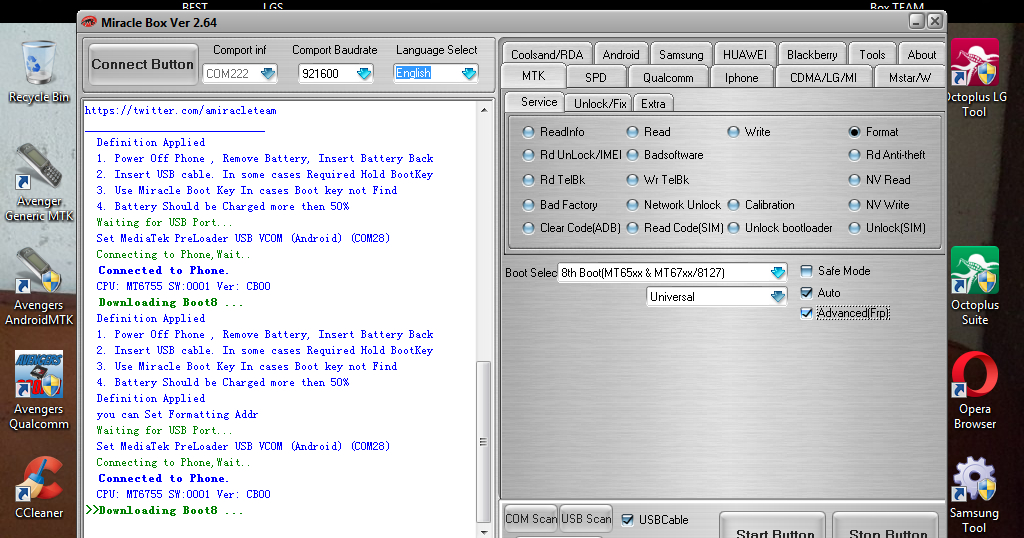The width and height of the screenshot is (1024, 538).
Task: Launch Avenger Generic MTK shortcut
Action: tap(39, 183)
